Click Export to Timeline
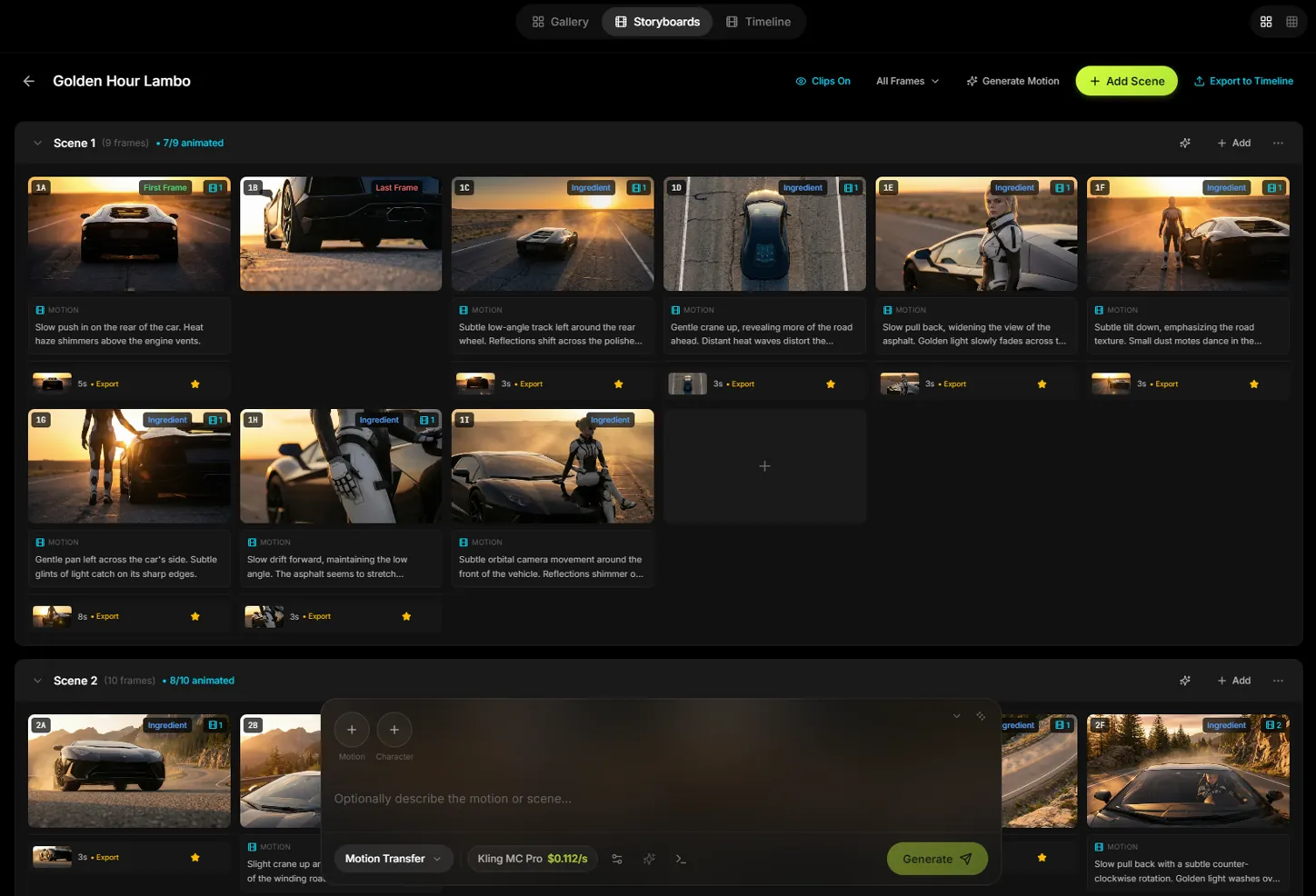The image size is (1316, 896). tap(1243, 81)
